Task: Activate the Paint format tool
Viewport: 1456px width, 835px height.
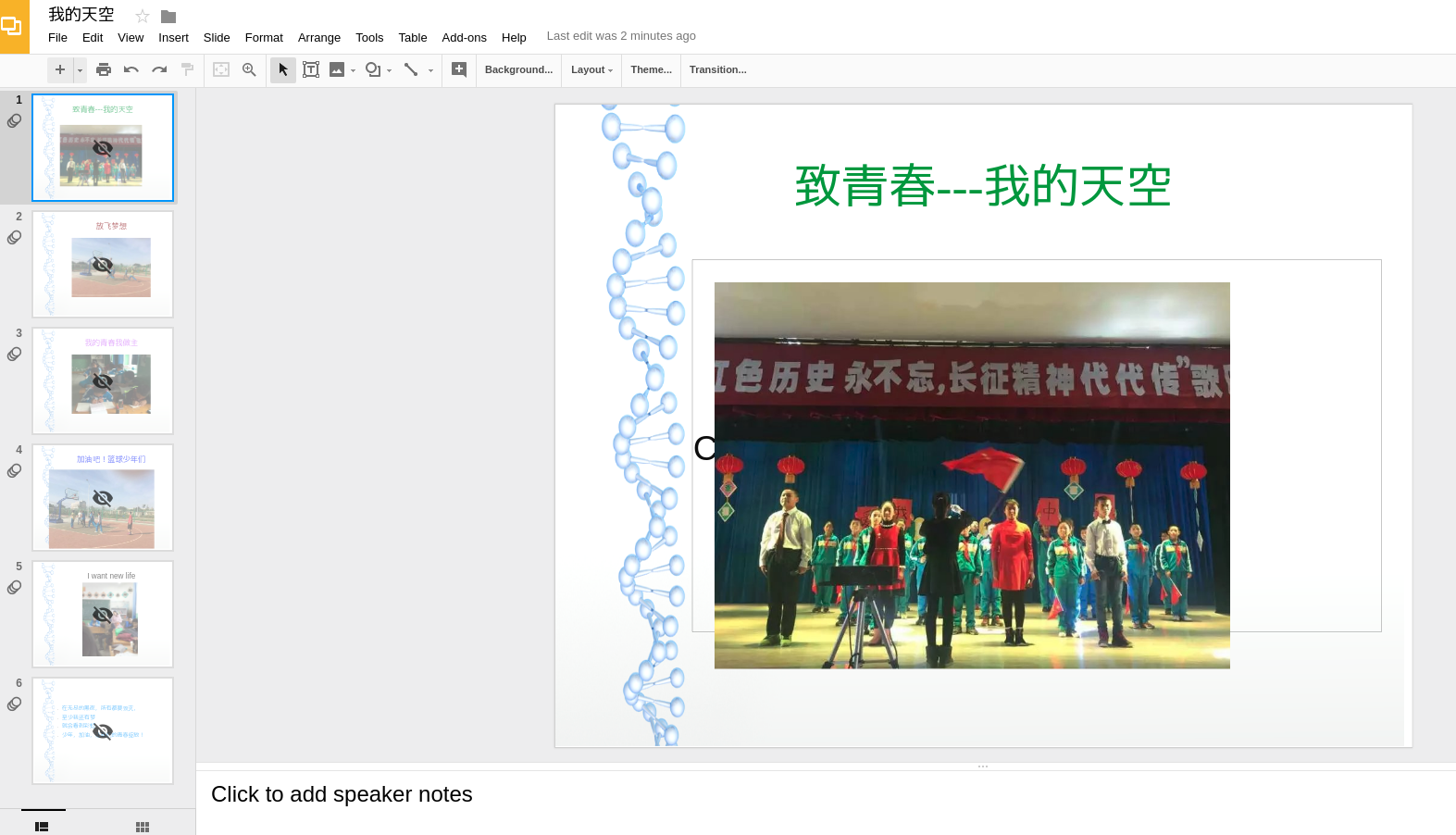Action: coord(187,69)
